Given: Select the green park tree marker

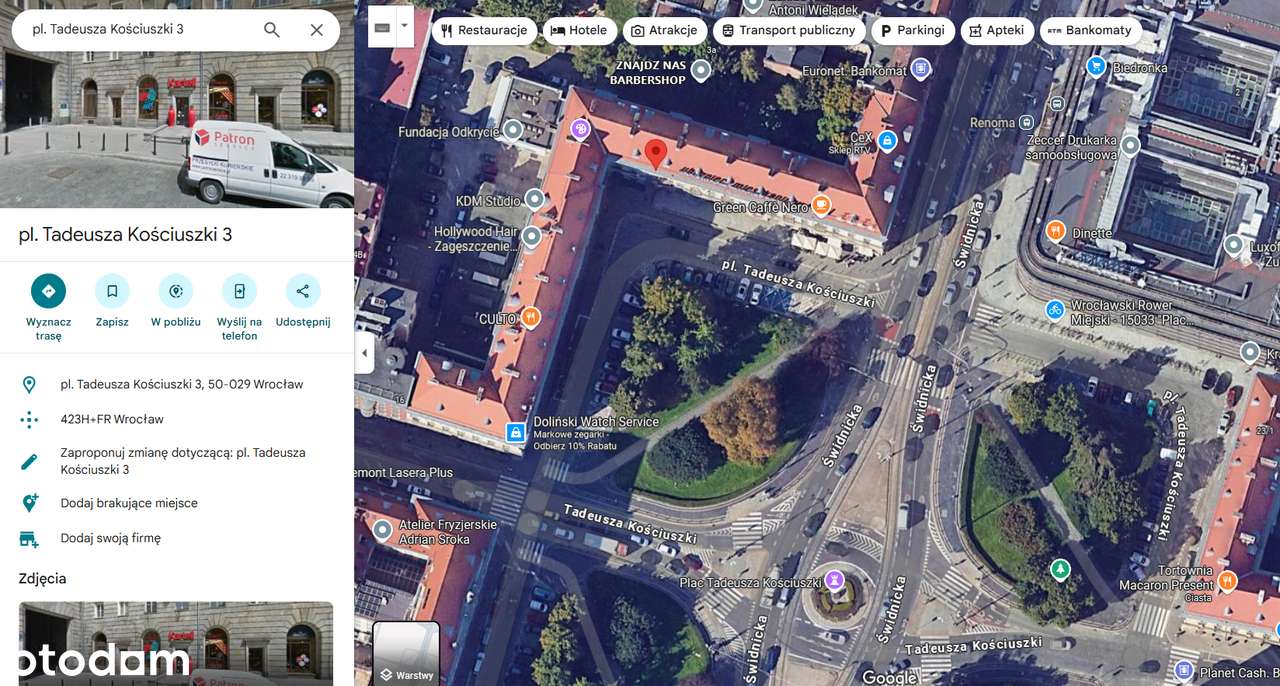Looking at the screenshot, I should [1059, 570].
